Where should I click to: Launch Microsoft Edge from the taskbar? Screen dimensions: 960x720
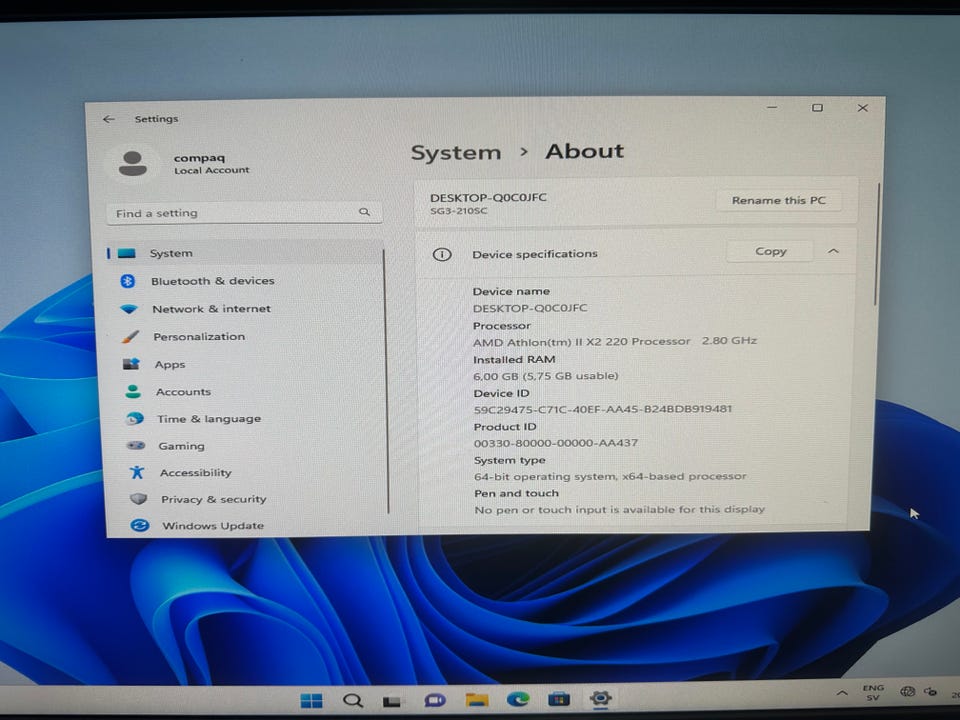pos(518,699)
